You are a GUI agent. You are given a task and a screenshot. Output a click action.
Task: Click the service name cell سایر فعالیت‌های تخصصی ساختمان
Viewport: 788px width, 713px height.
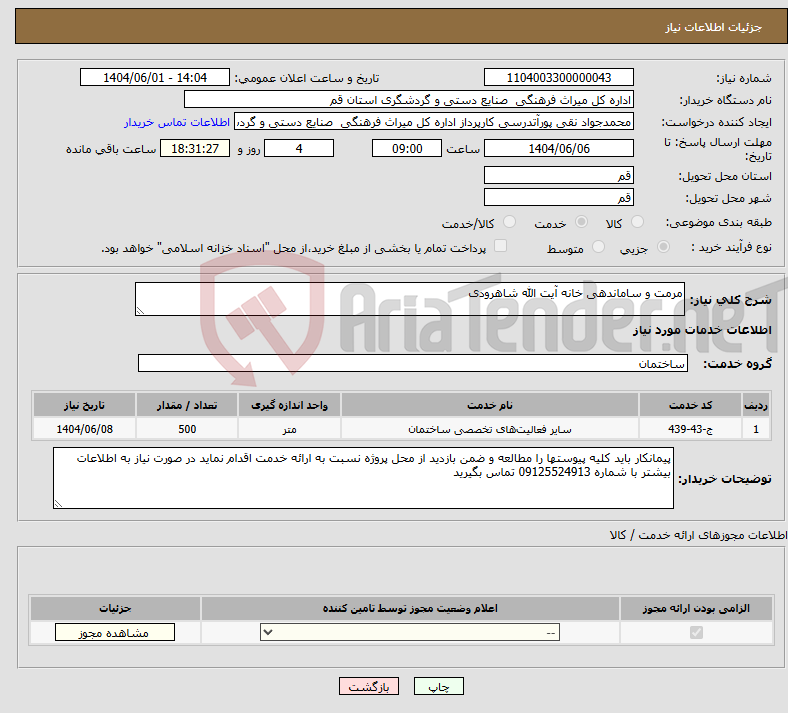point(489,429)
